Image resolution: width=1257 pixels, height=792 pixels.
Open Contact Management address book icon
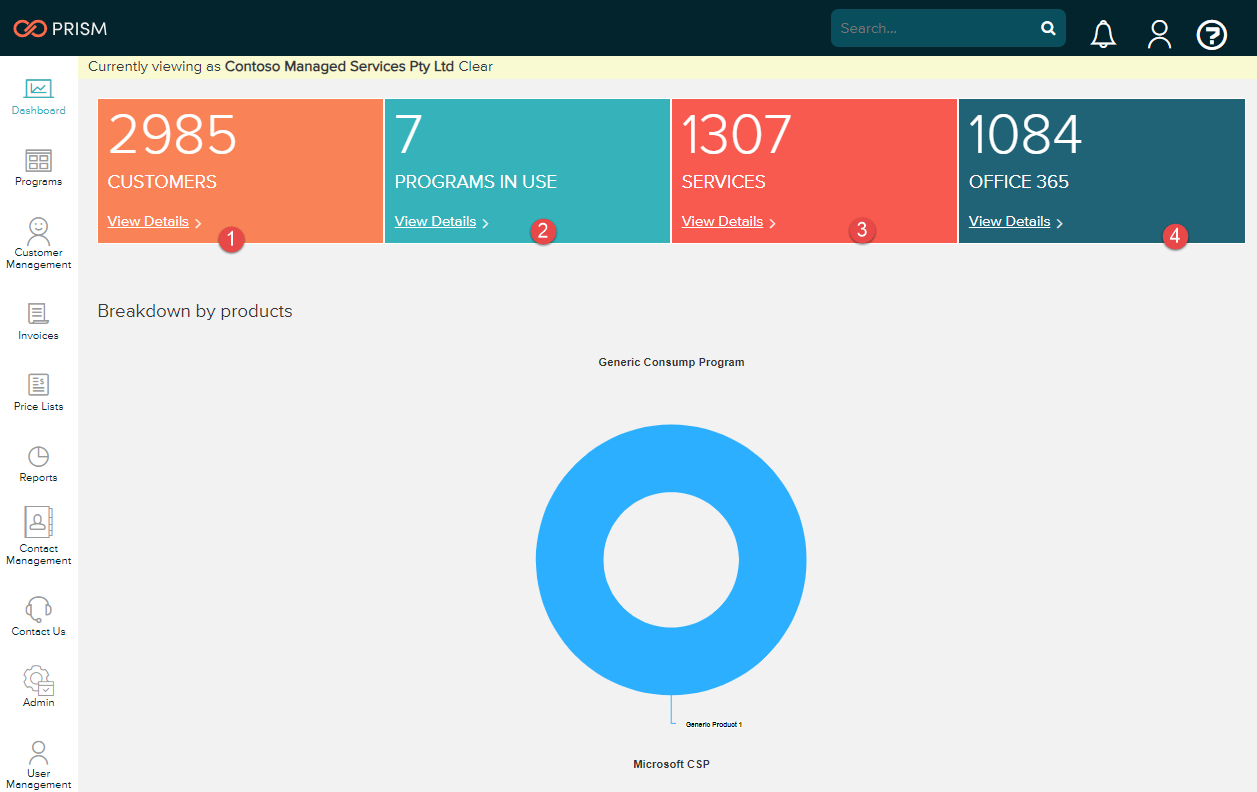pos(38,523)
